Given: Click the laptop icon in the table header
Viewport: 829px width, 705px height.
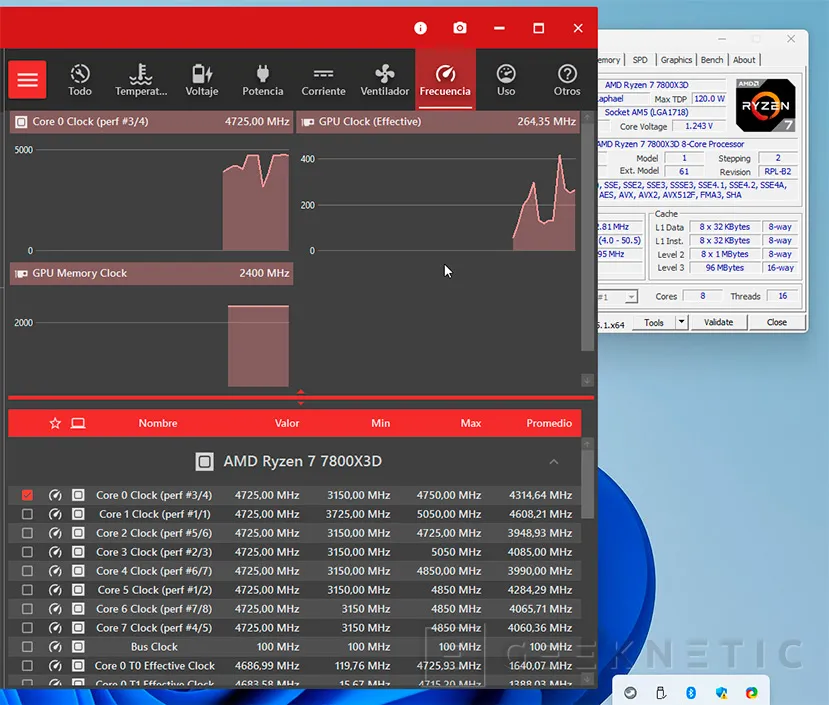Looking at the screenshot, I should [78, 423].
